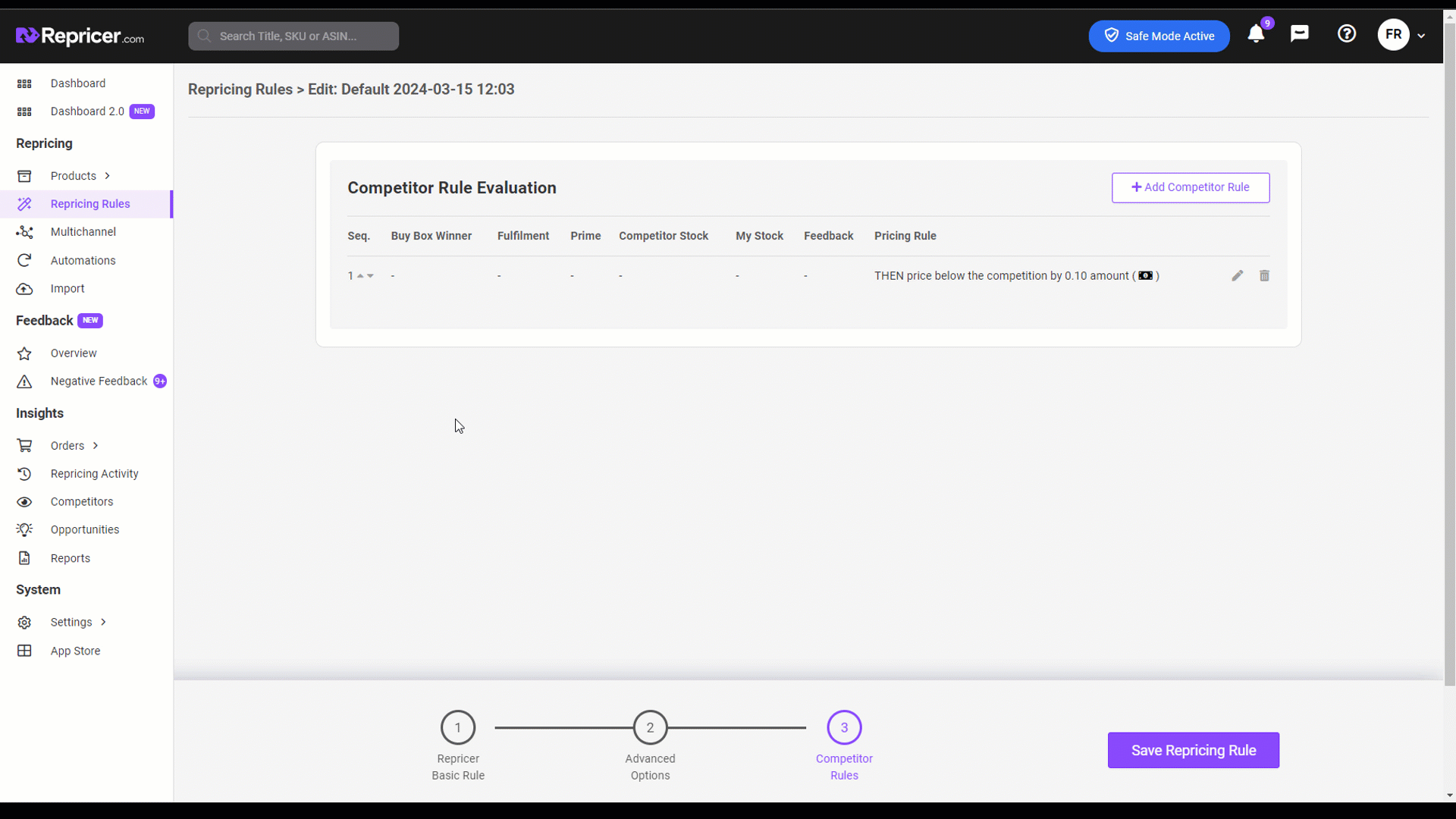The height and width of the screenshot is (819, 1456).
Task: Open Reports in sidebar
Action: coord(71,559)
